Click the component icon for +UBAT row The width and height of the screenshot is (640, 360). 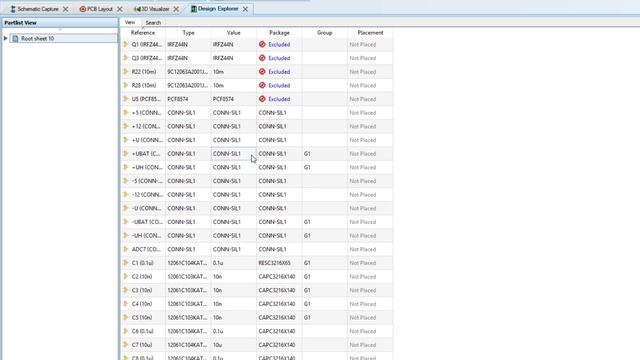[x=126, y=153]
